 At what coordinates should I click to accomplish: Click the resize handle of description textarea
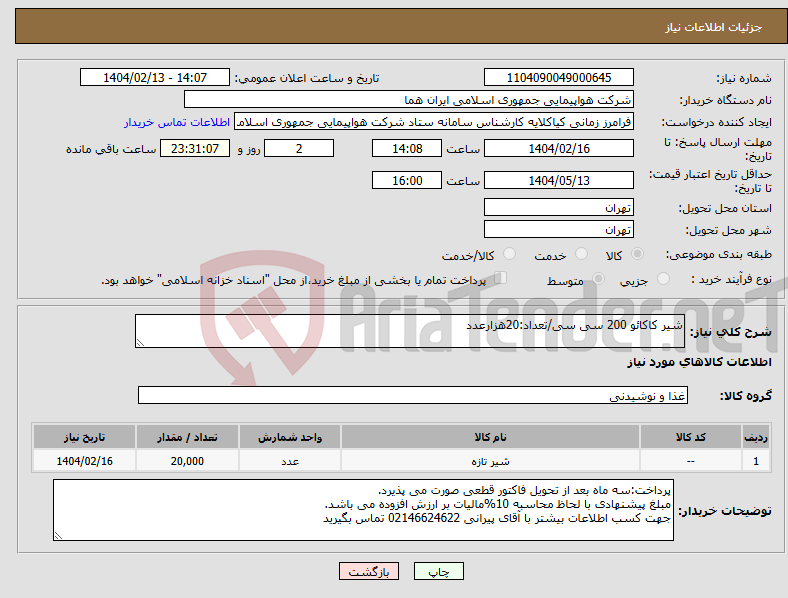140,343
